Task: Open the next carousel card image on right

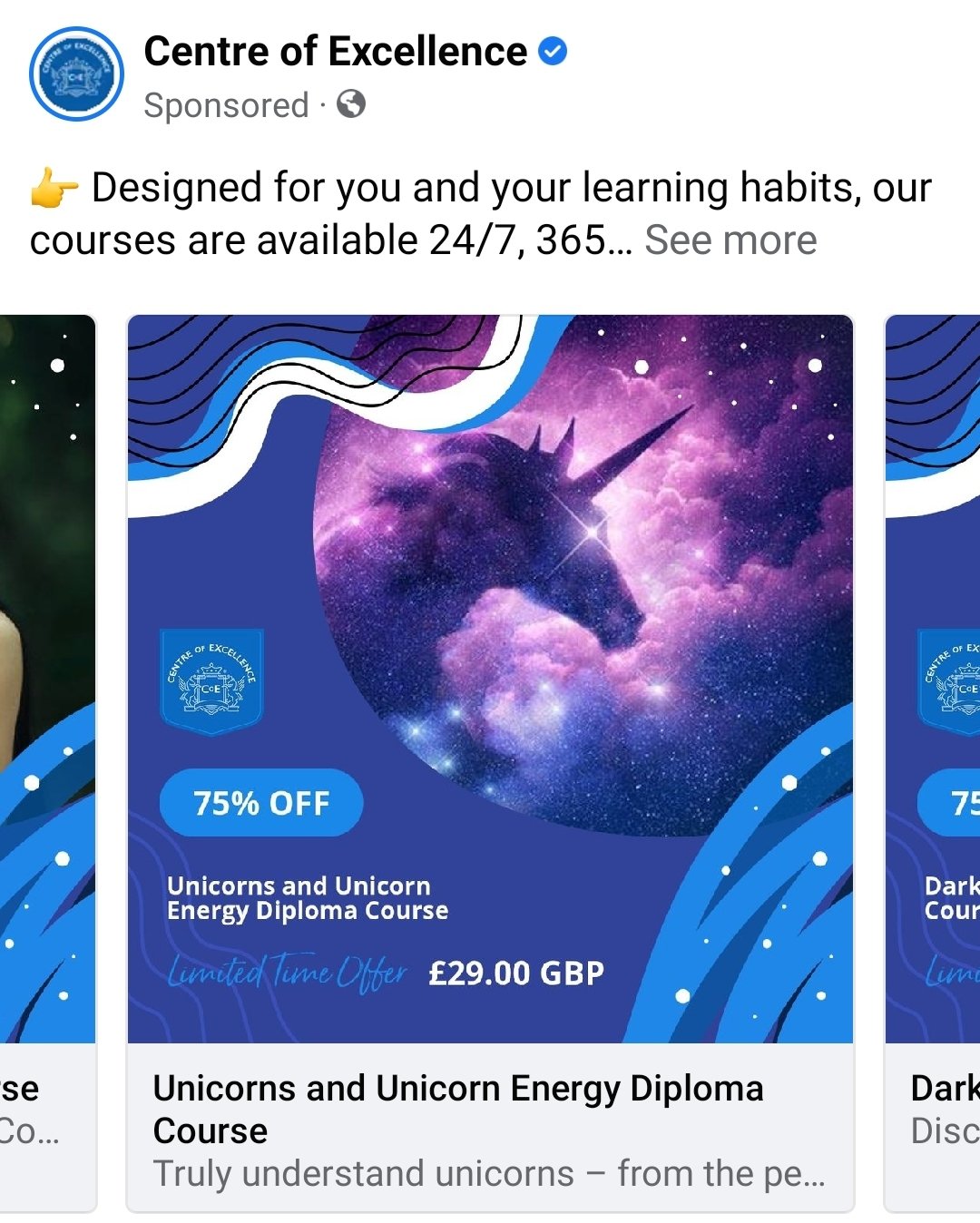Action: click(933, 679)
